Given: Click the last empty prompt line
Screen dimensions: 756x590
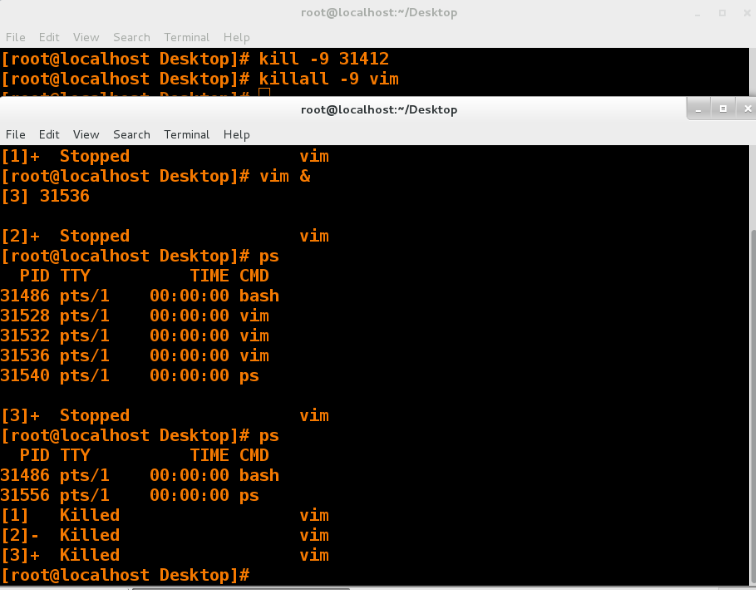Looking at the screenshot, I should pyautogui.click(x=125, y=575).
